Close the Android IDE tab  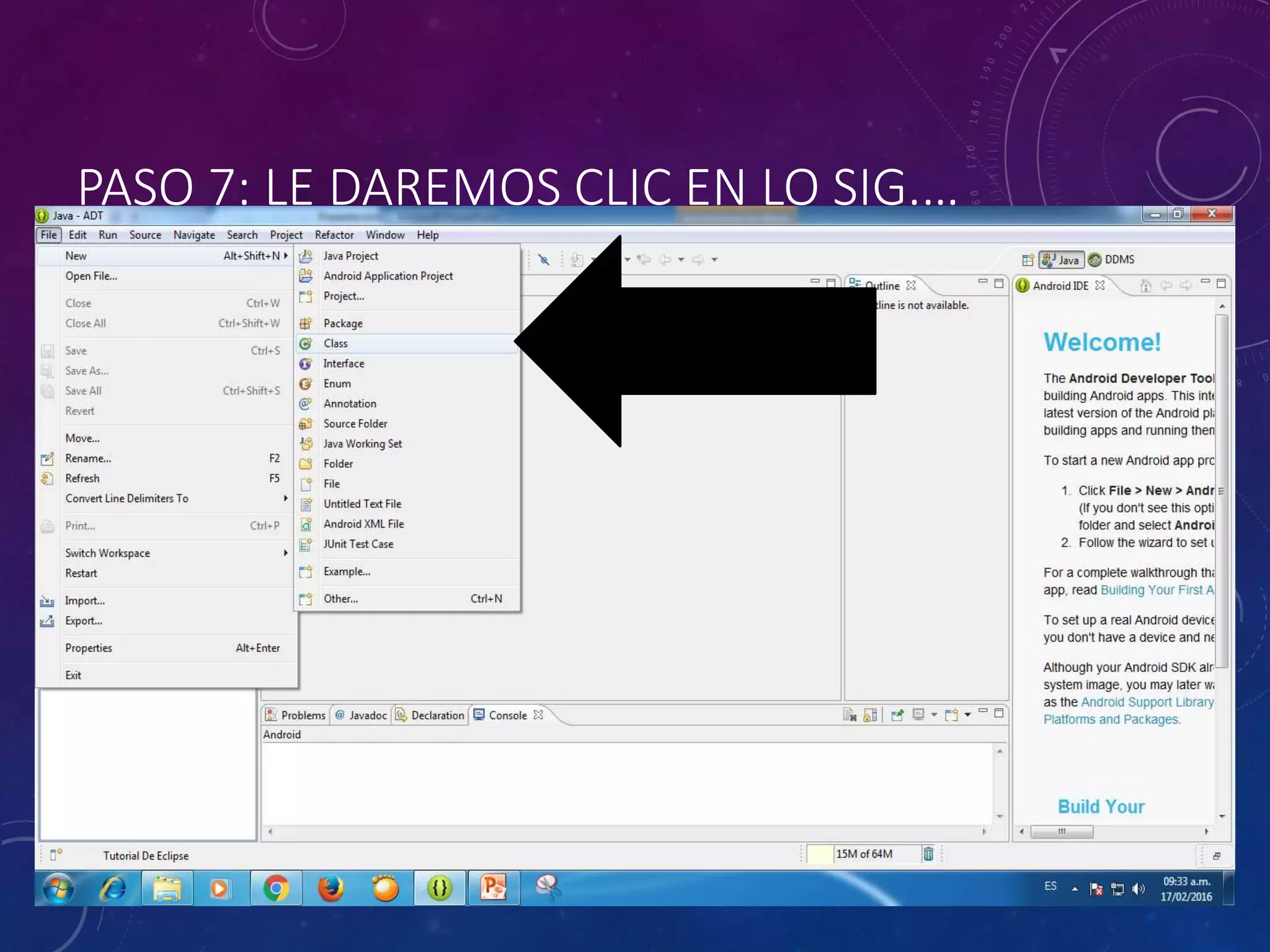point(1099,286)
